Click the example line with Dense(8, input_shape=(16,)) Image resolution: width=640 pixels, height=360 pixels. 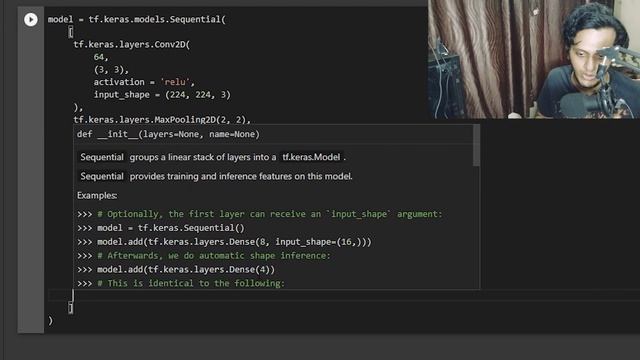pyautogui.click(x=224, y=242)
